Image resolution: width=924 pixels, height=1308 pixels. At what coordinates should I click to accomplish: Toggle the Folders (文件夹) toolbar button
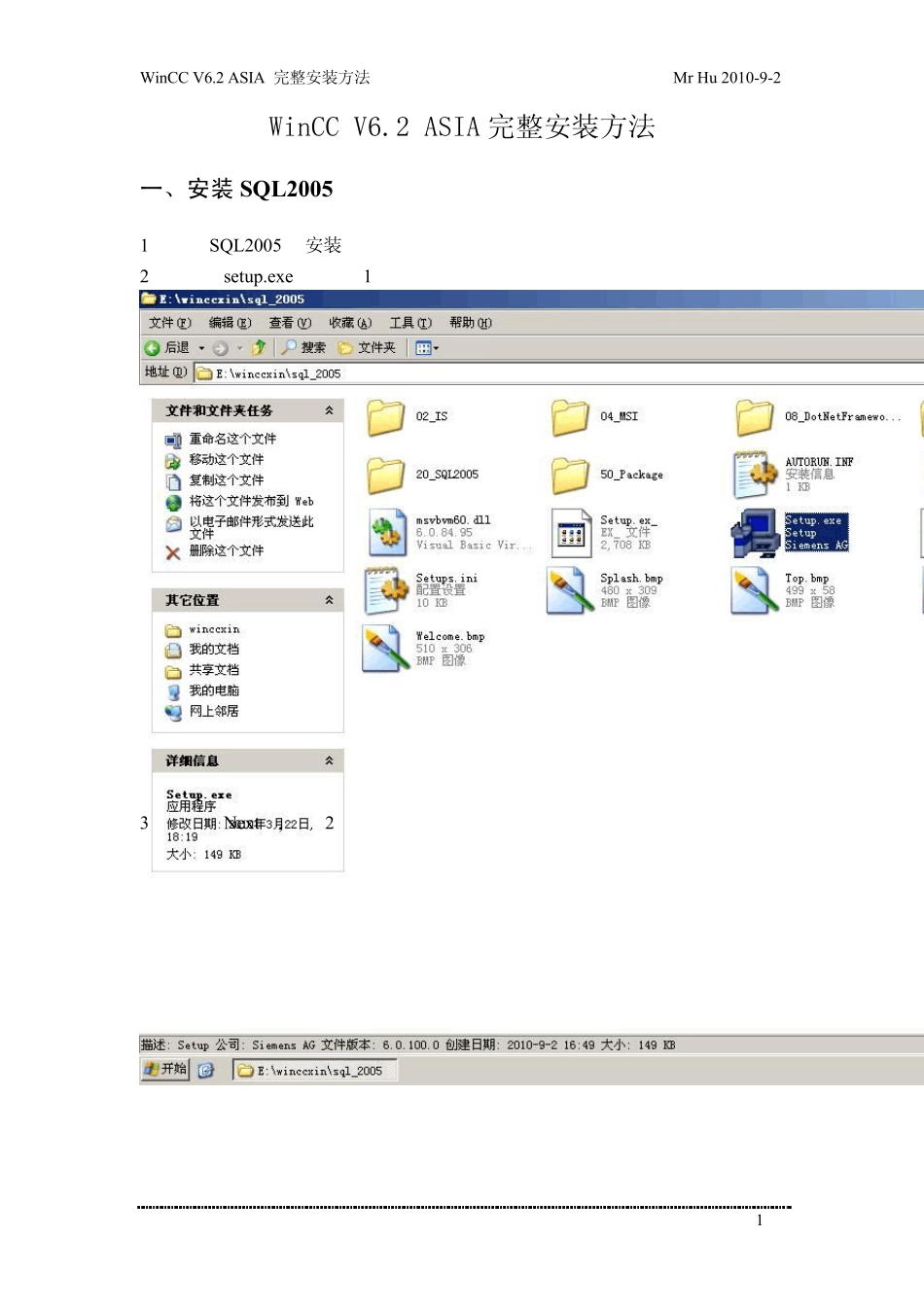tap(367, 348)
